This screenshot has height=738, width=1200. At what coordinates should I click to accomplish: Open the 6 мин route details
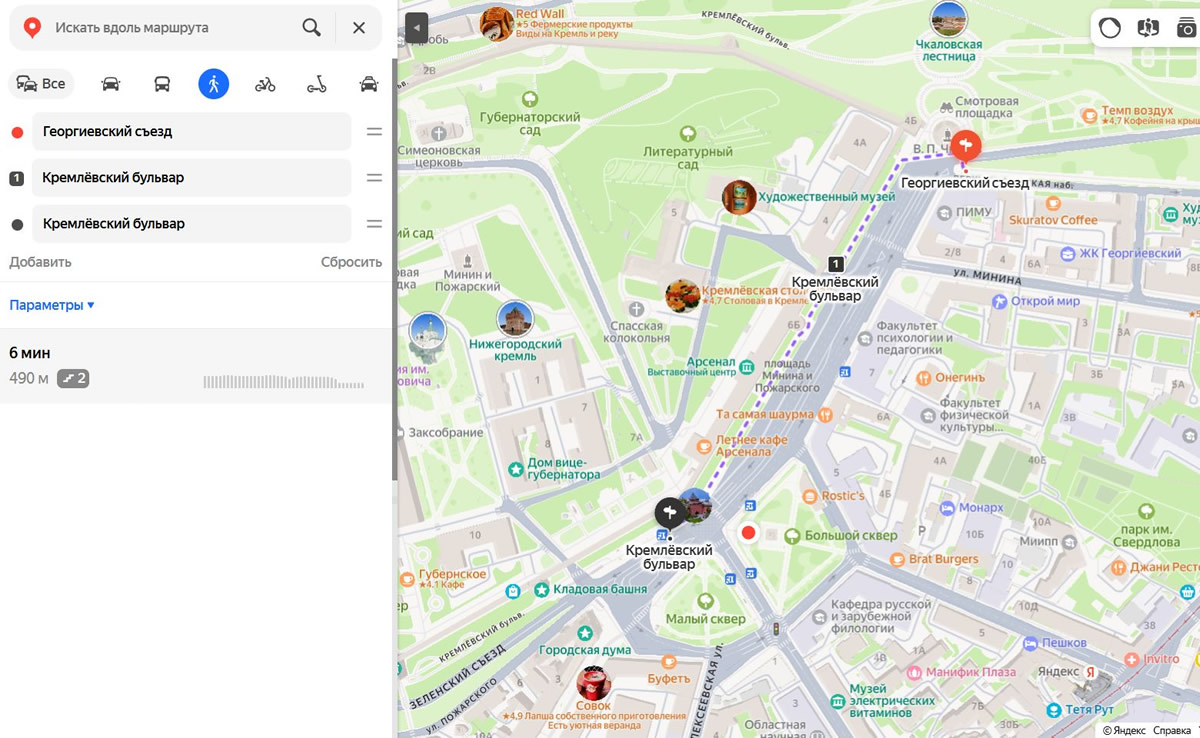30,353
